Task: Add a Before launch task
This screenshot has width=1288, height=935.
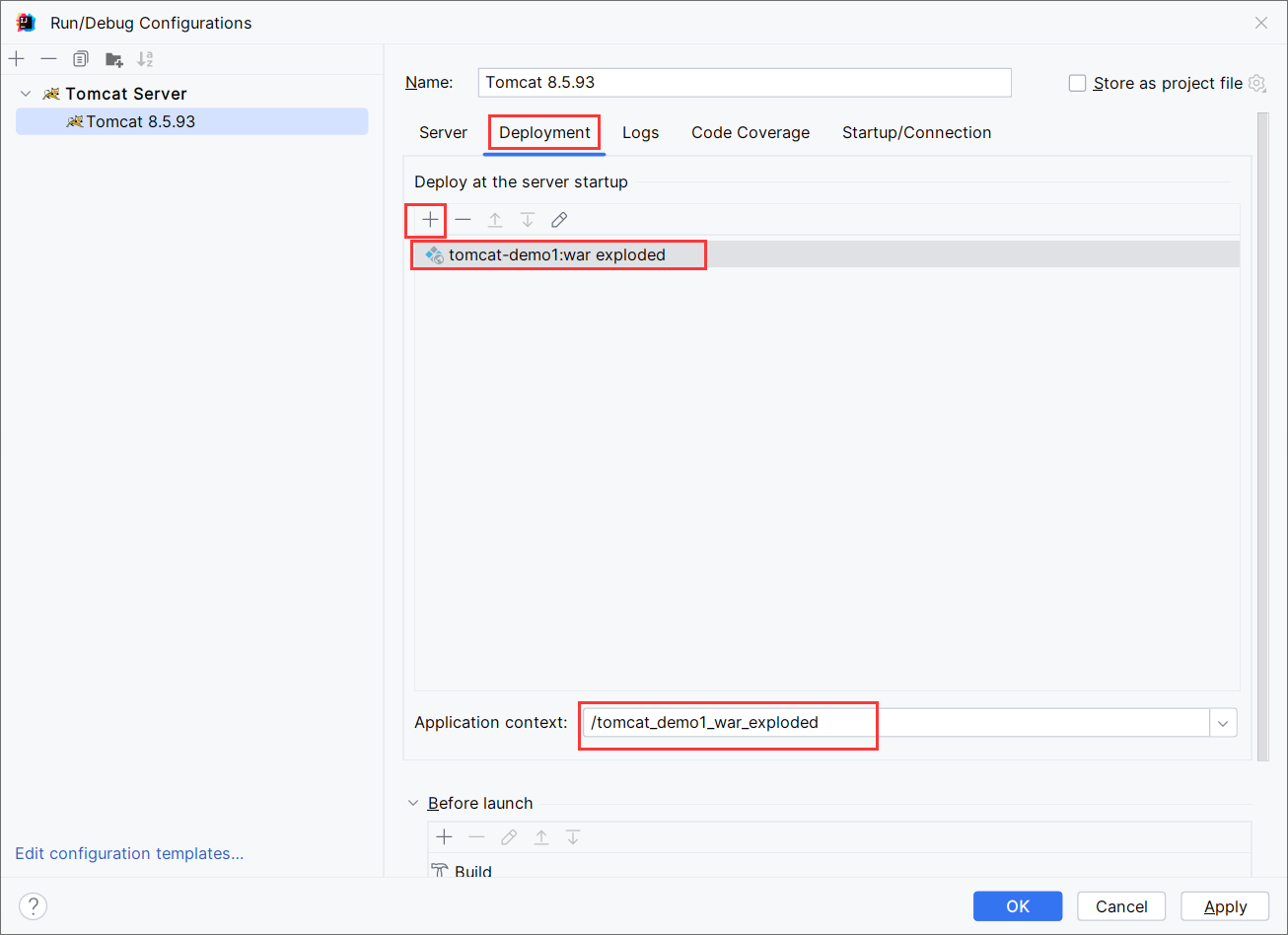Action: click(x=444, y=837)
